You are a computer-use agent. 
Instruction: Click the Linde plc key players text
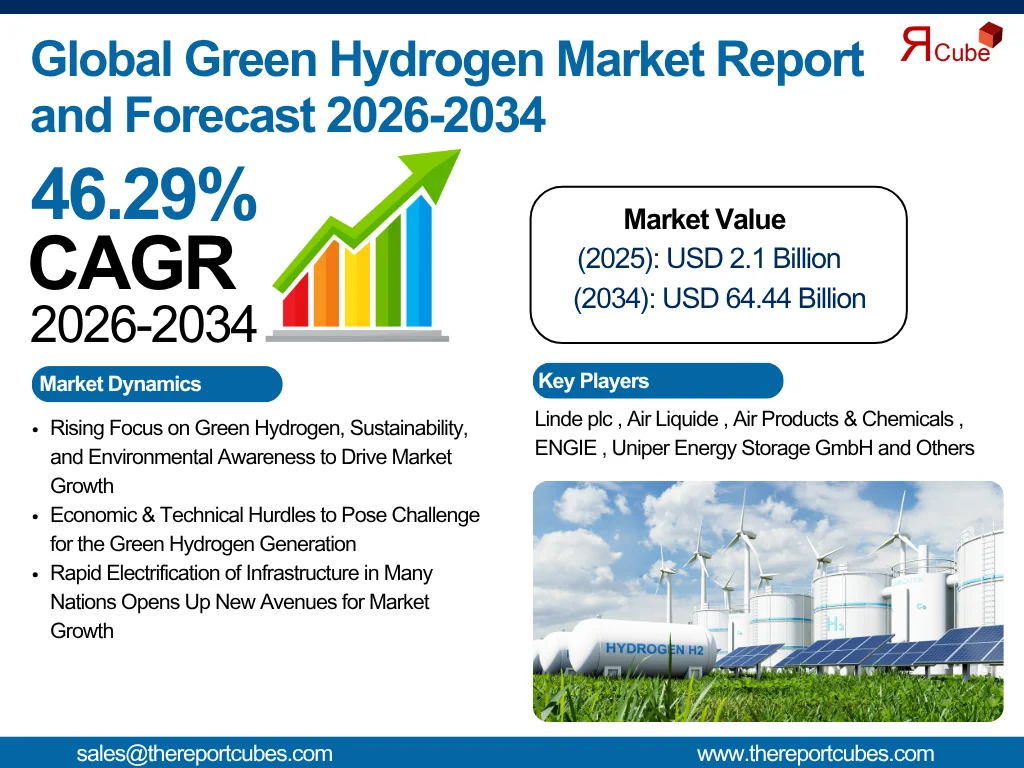tap(574, 419)
